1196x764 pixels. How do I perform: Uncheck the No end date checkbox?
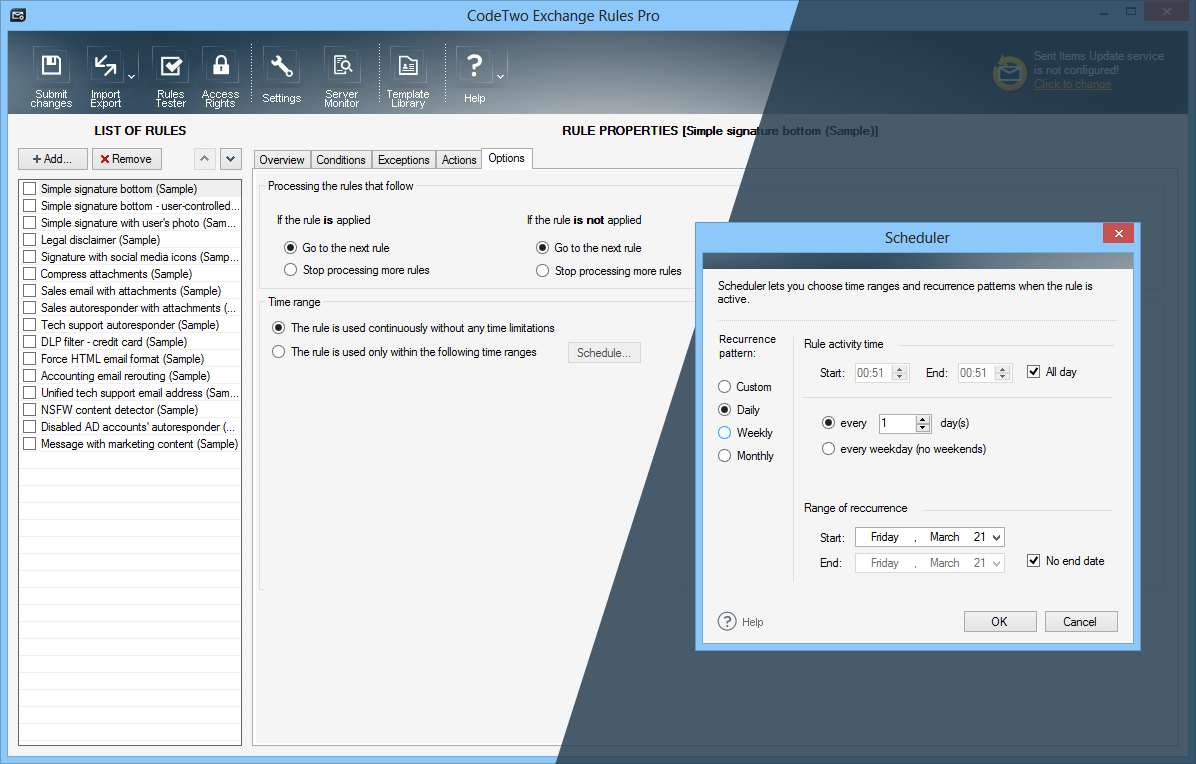pos(1034,560)
